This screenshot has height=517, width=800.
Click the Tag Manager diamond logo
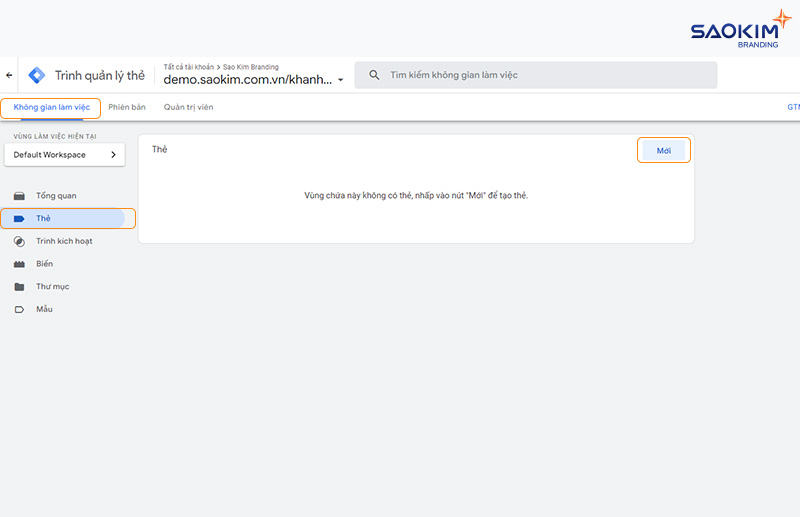pyautogui.click(x=37, y=75)
